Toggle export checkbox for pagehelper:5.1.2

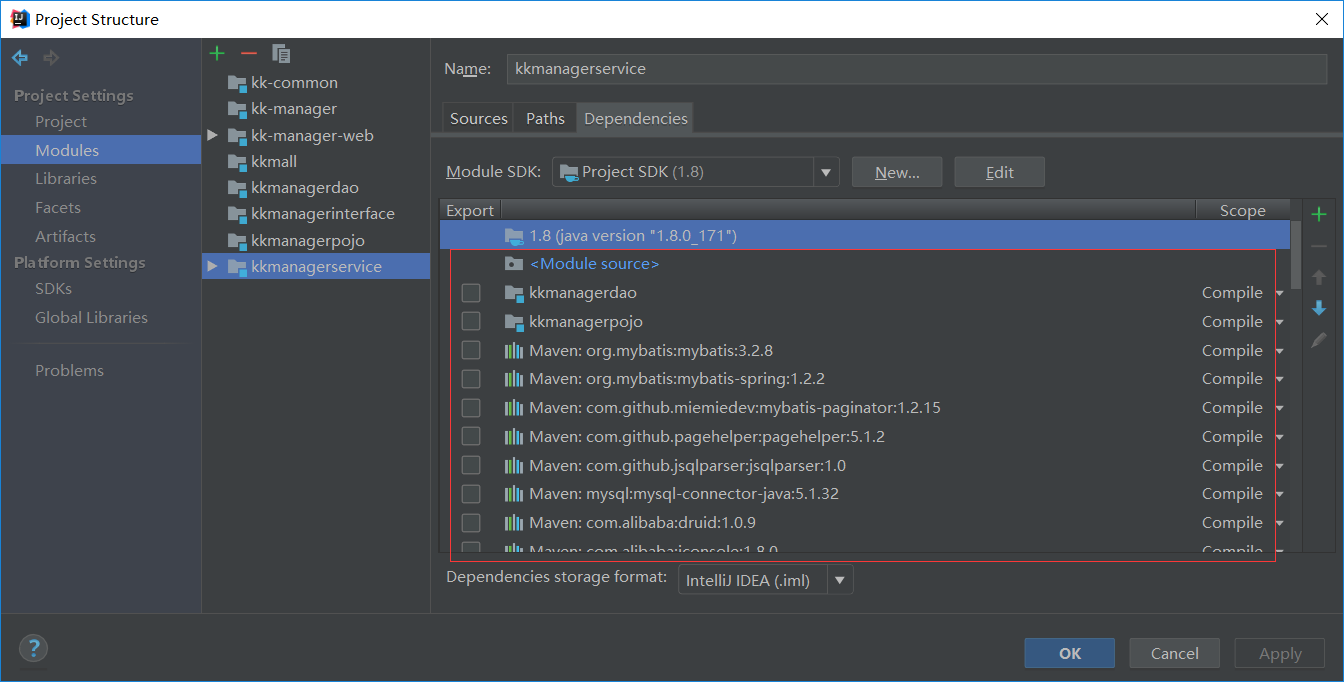pyautogui.click(x=471, y=437)
